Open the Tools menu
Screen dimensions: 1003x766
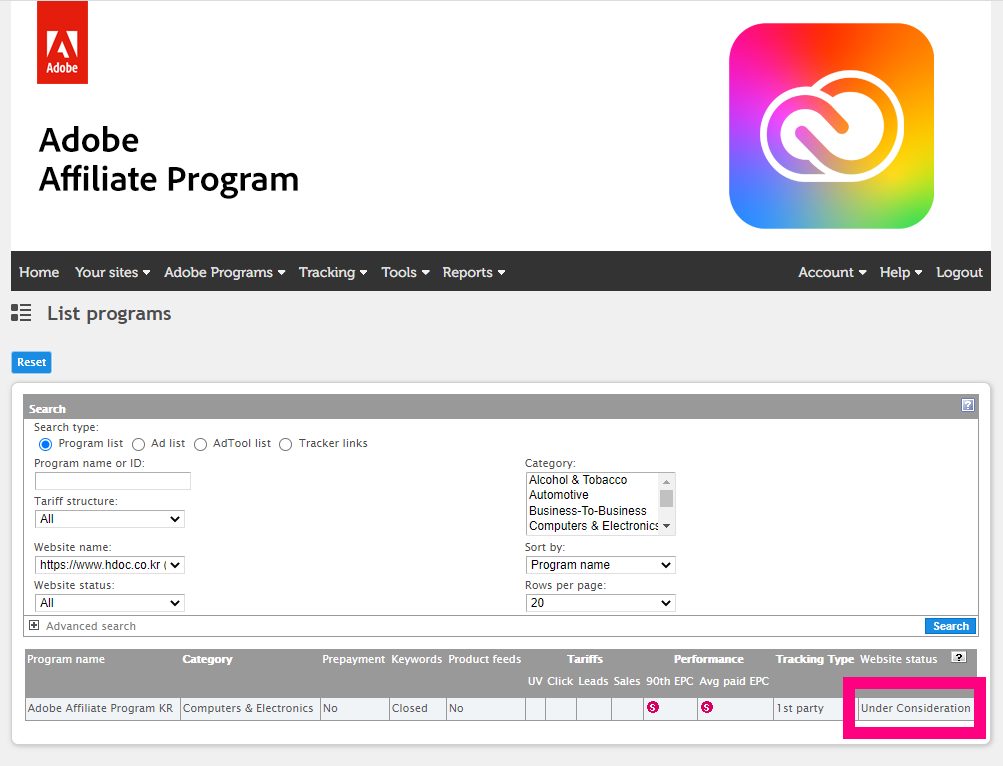point(405,272)
